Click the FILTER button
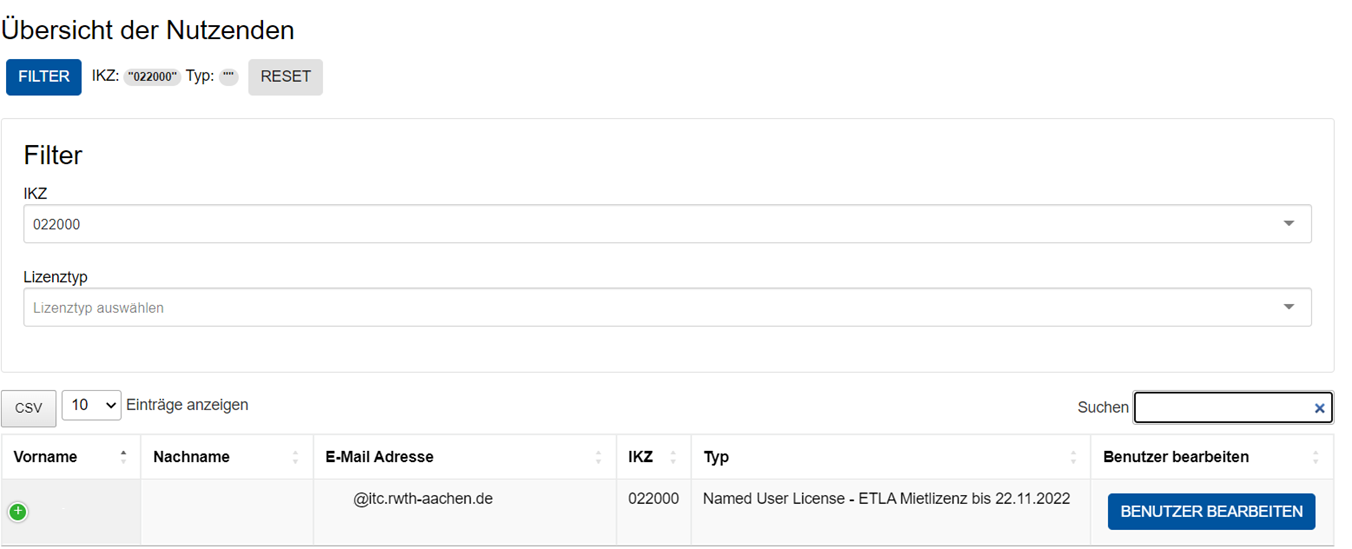Image resolution: width=1352 pixels, height=549 pixels. click(x=44, y=77)
